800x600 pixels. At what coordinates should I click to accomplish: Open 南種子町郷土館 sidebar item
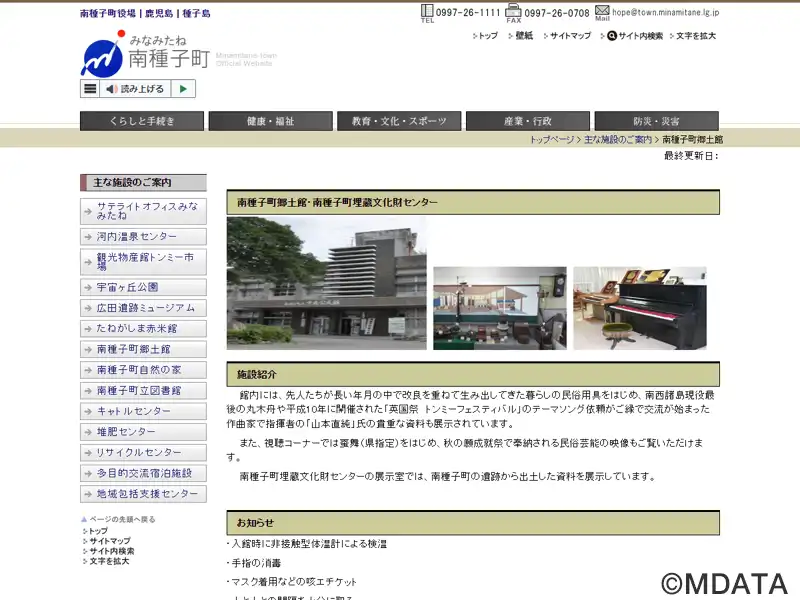(x=143, y=349)
